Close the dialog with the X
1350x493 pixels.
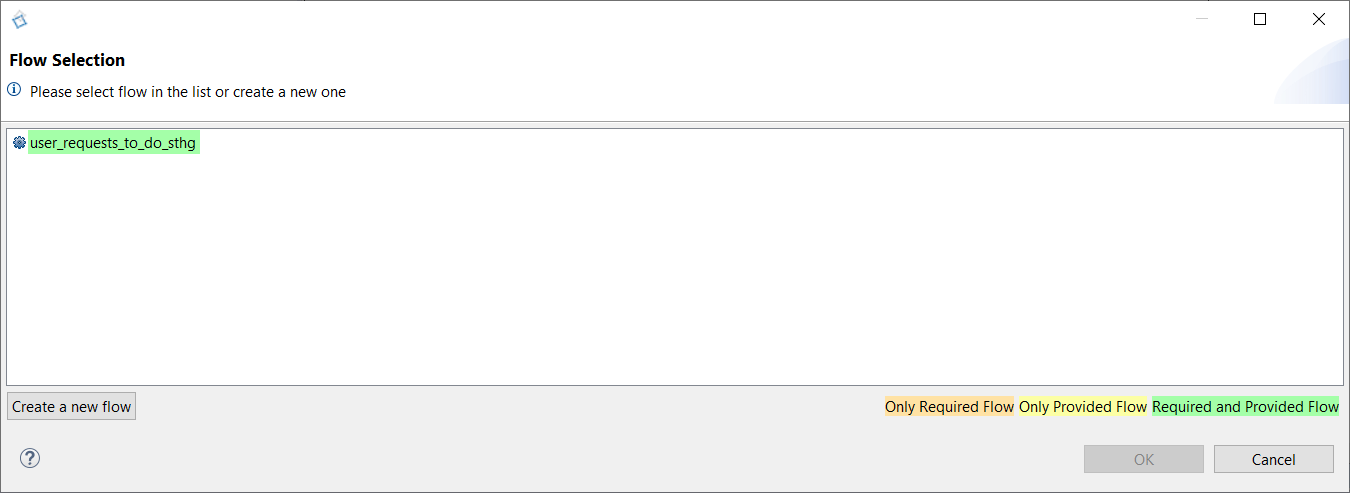point(1319,19)
